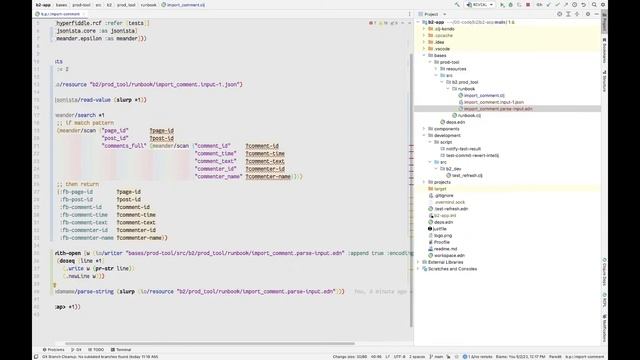Select justfile in project tree
The image size is (640, 360).
[437, 229]
